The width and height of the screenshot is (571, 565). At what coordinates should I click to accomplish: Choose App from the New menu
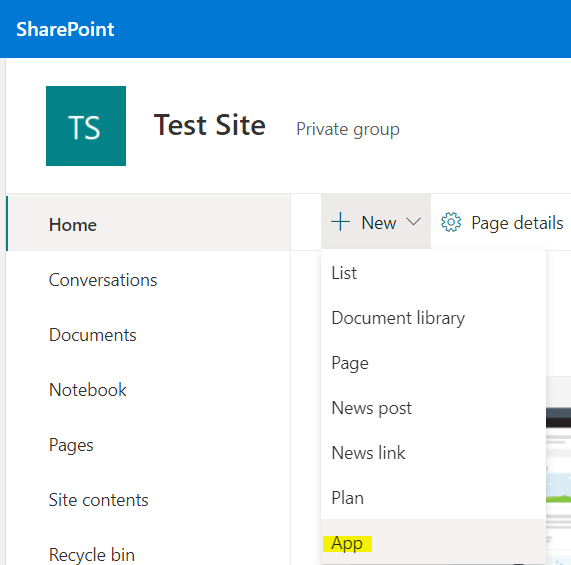(433, 542)
